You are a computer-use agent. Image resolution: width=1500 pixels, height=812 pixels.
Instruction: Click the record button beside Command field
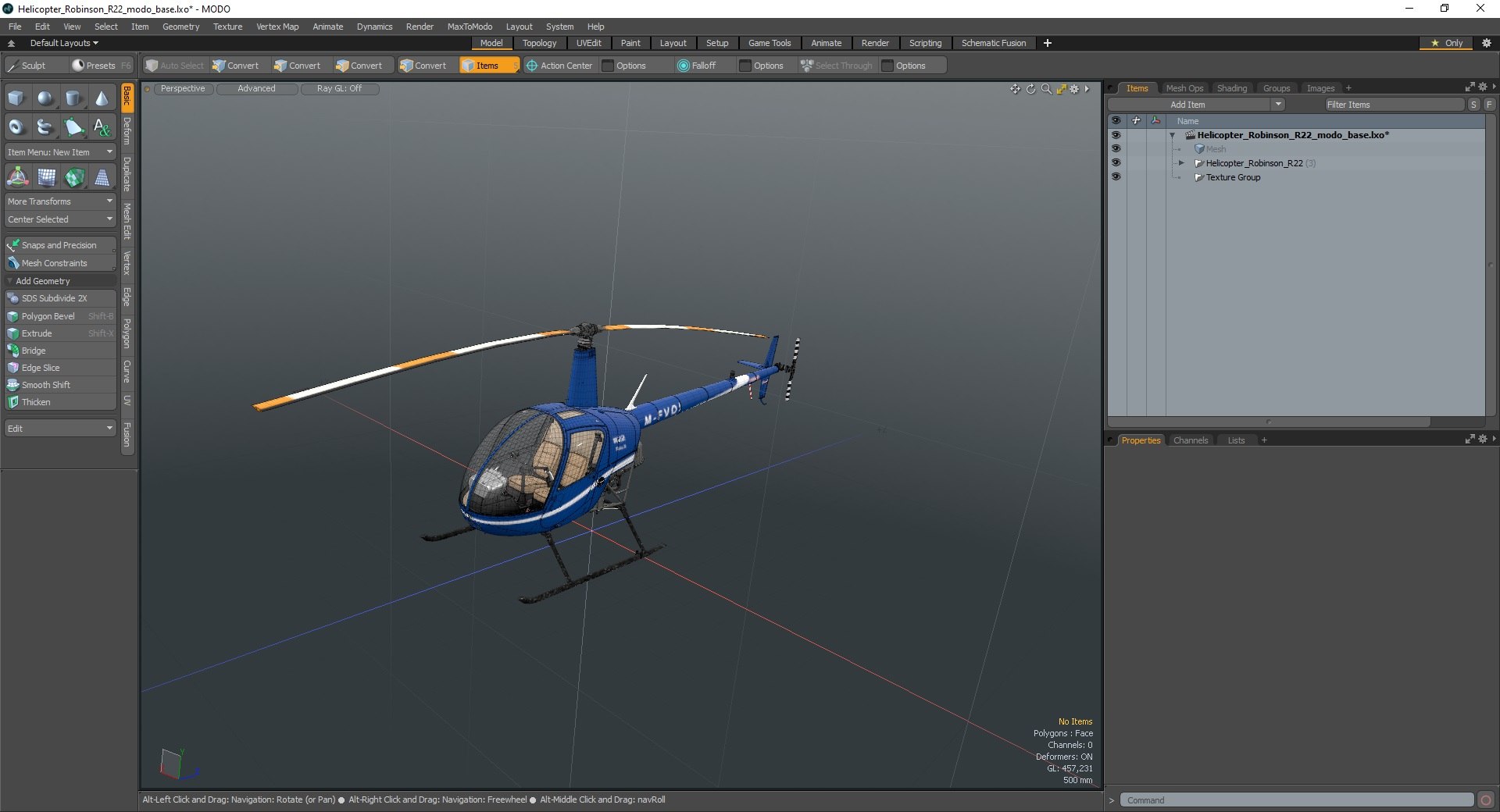(x=1486, y=800)
